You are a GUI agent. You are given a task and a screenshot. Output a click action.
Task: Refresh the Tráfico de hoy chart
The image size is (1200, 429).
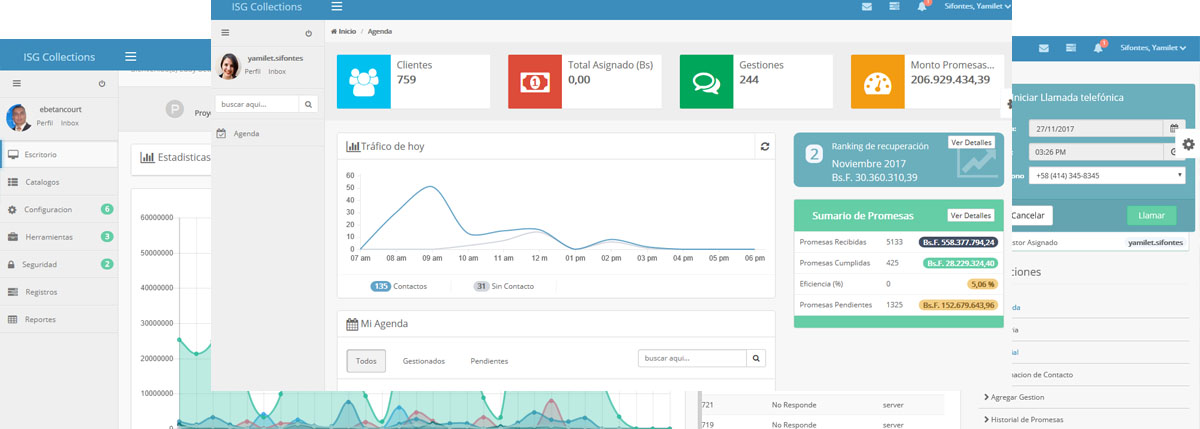pyautogui.click(x=765, y=146)
